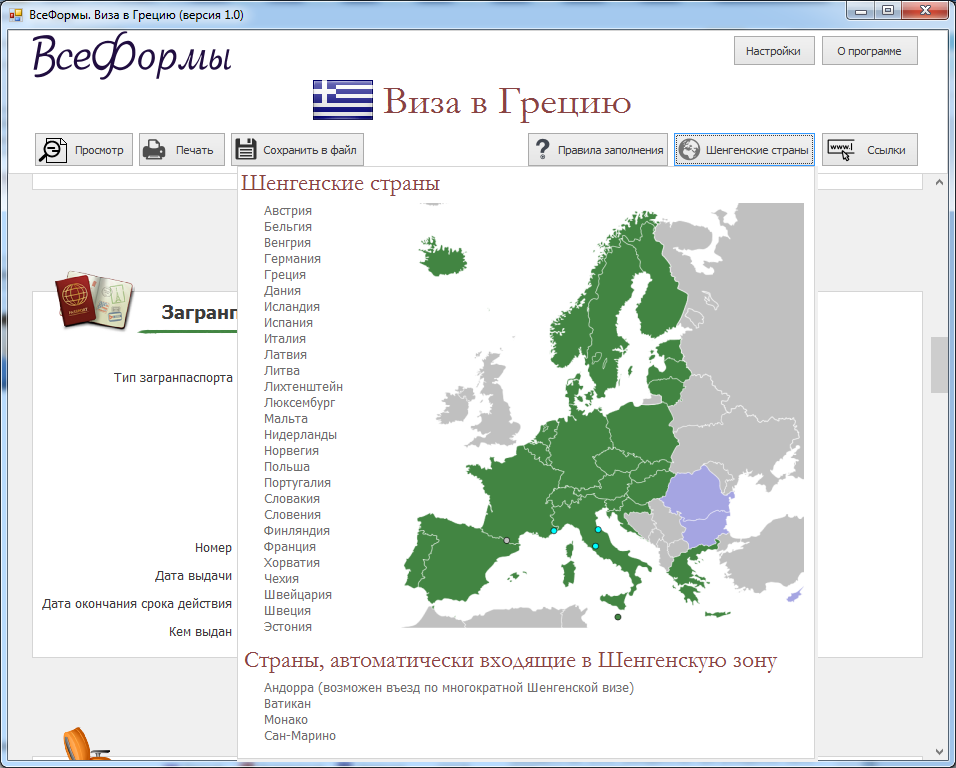This screenshot has height=768, width=956.
Task: Click the scrollbar down arrow
Action: 938,751
